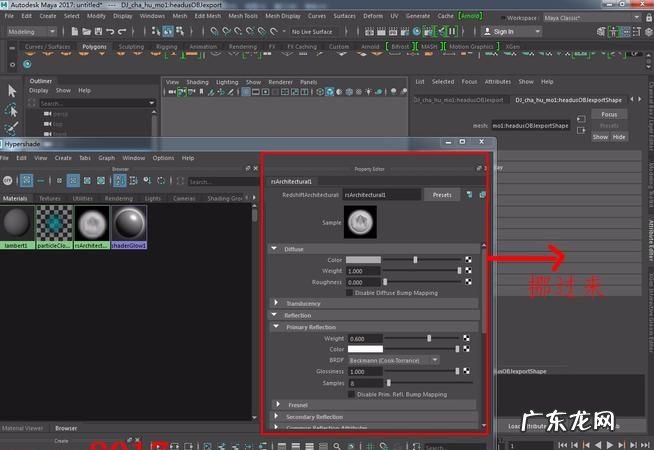Image resolution: width=654 pixels, height=450 pixels.
Task: Collapse the Diffuse section
Action: click(x=276, y=248)
